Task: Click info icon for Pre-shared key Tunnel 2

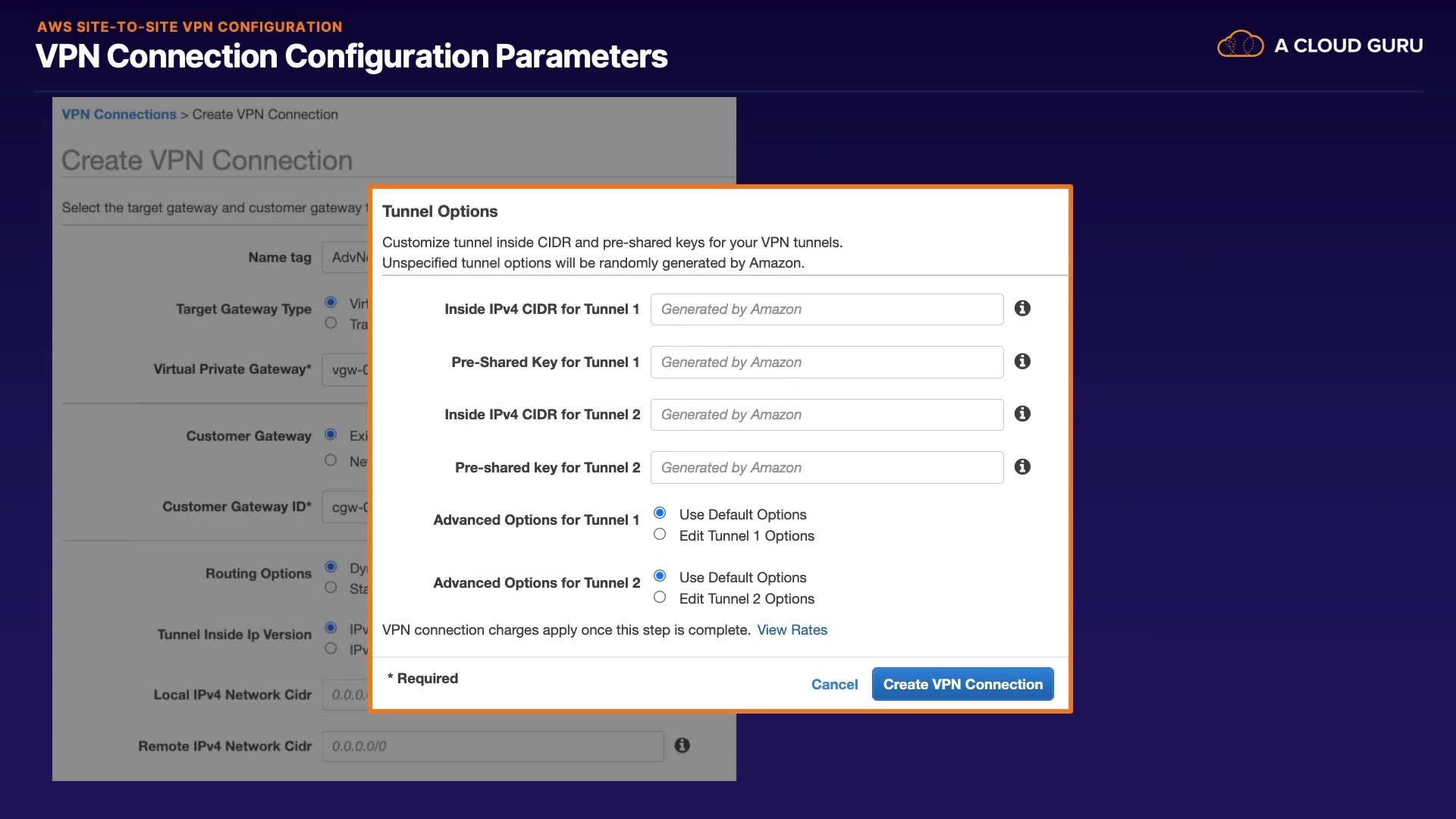Action: [x=1022, y=467]
